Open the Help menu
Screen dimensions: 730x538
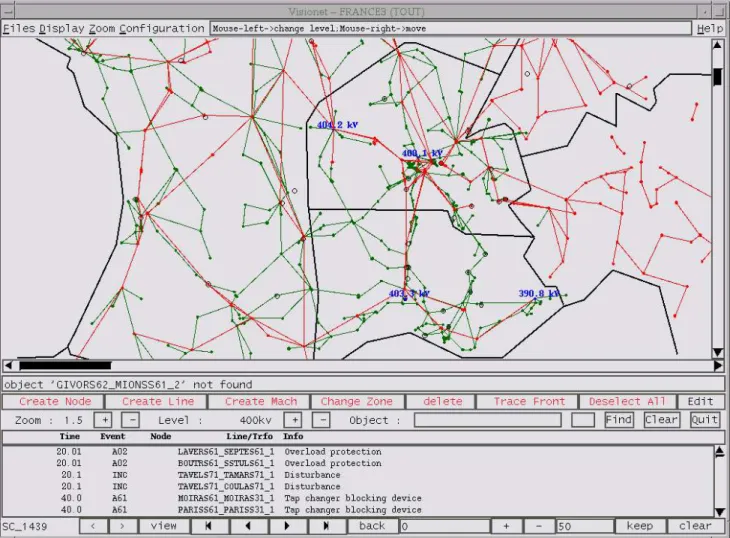pos(710,28)
